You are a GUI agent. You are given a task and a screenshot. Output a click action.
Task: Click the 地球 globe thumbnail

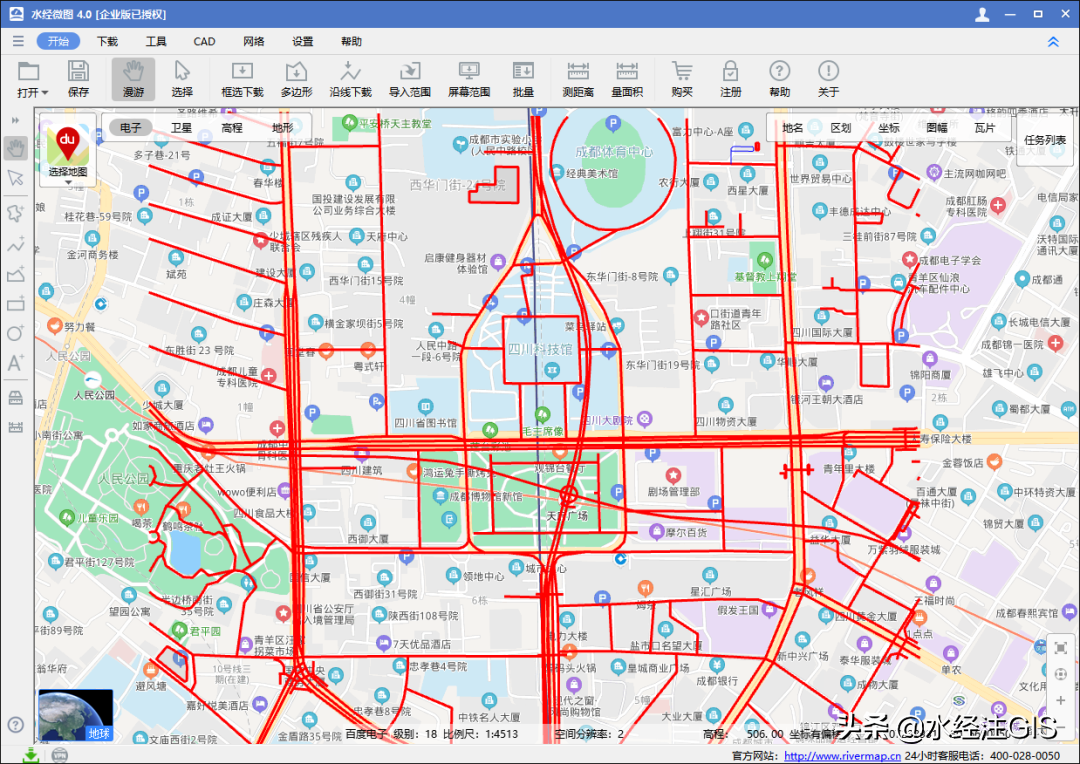(76, 715)
